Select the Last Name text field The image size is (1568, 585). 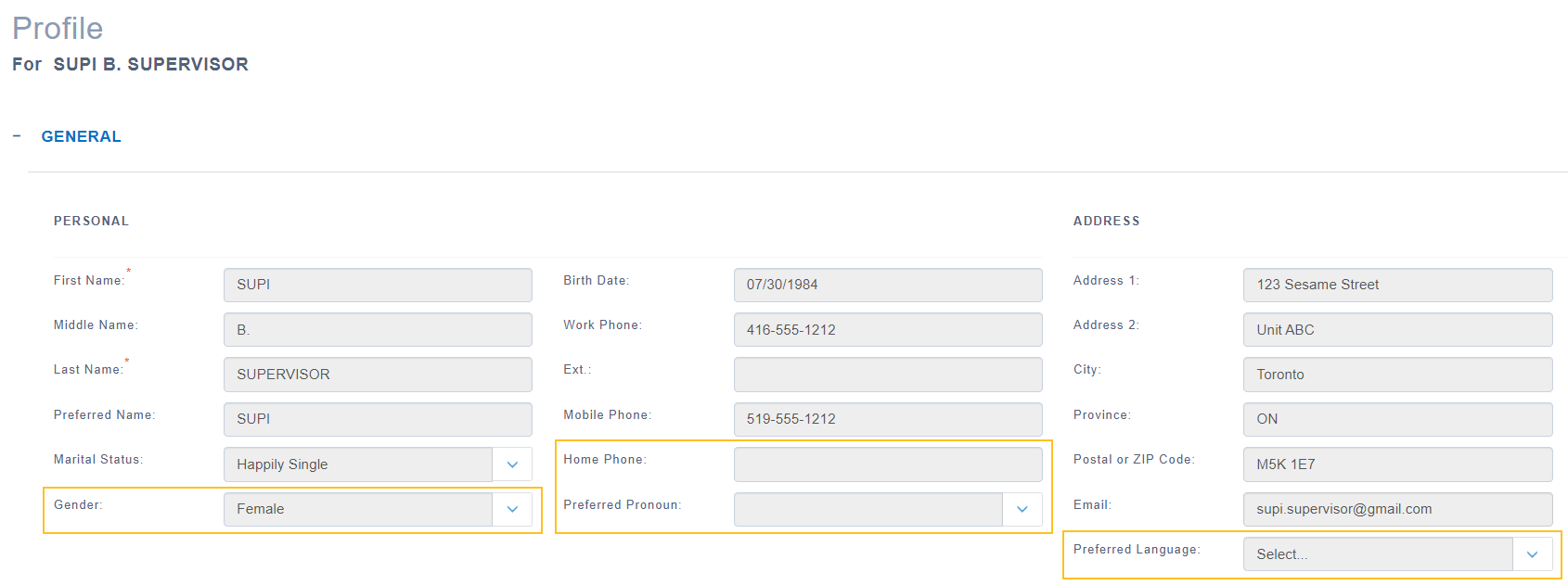pos(378,375)
